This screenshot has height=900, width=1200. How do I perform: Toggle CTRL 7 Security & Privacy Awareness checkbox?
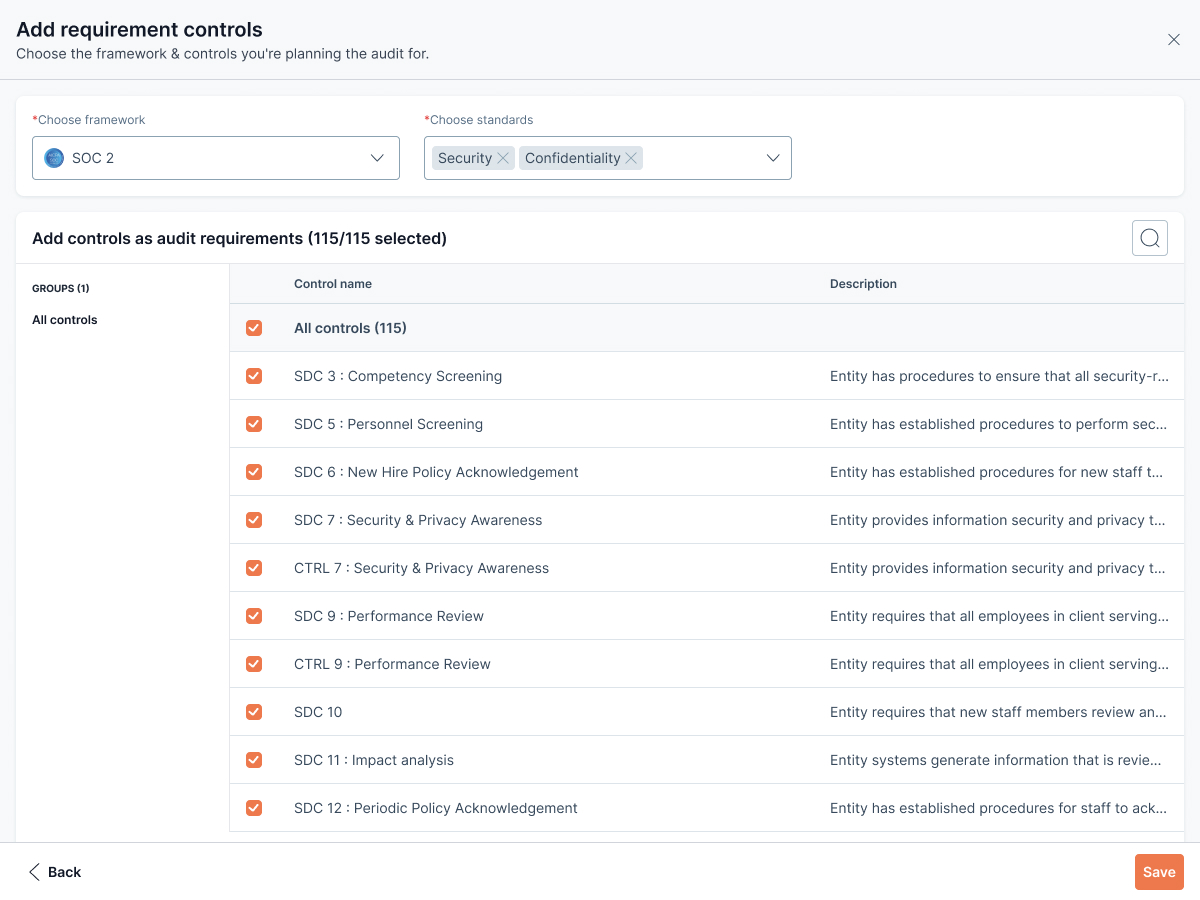click(254, 568)
